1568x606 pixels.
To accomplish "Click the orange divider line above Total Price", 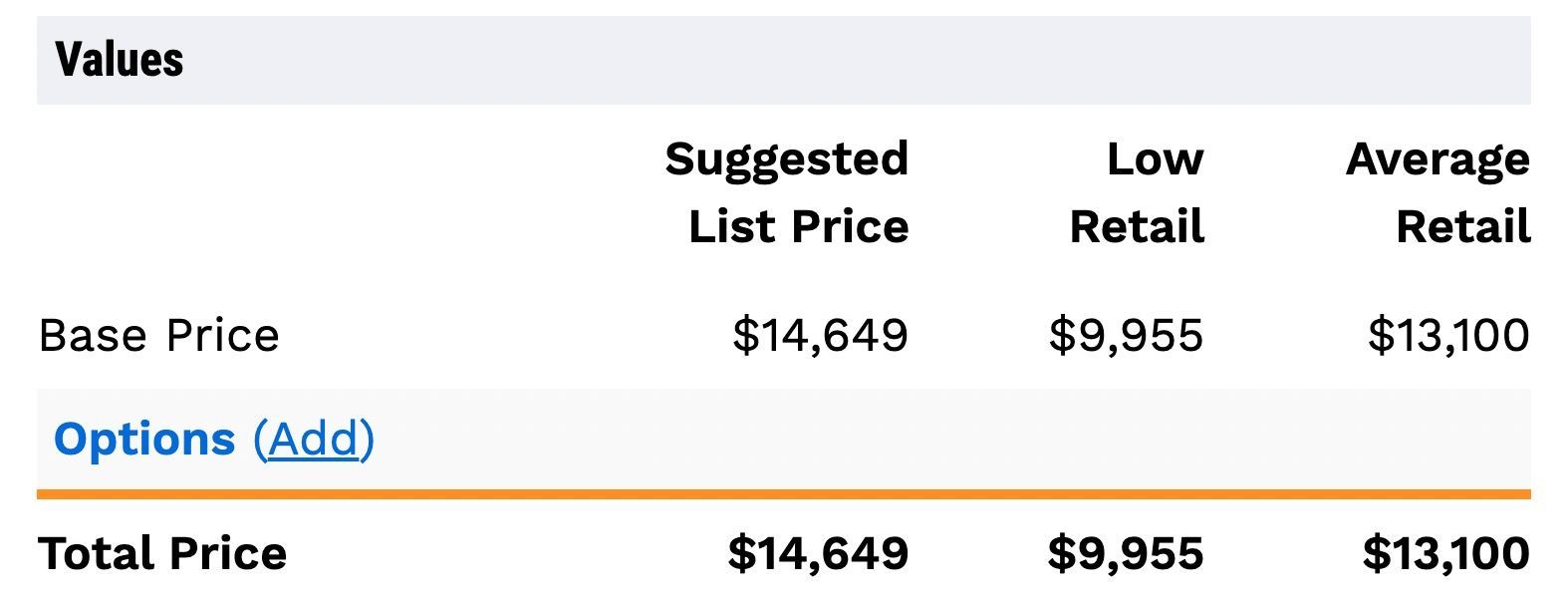I will click(783, 493).
